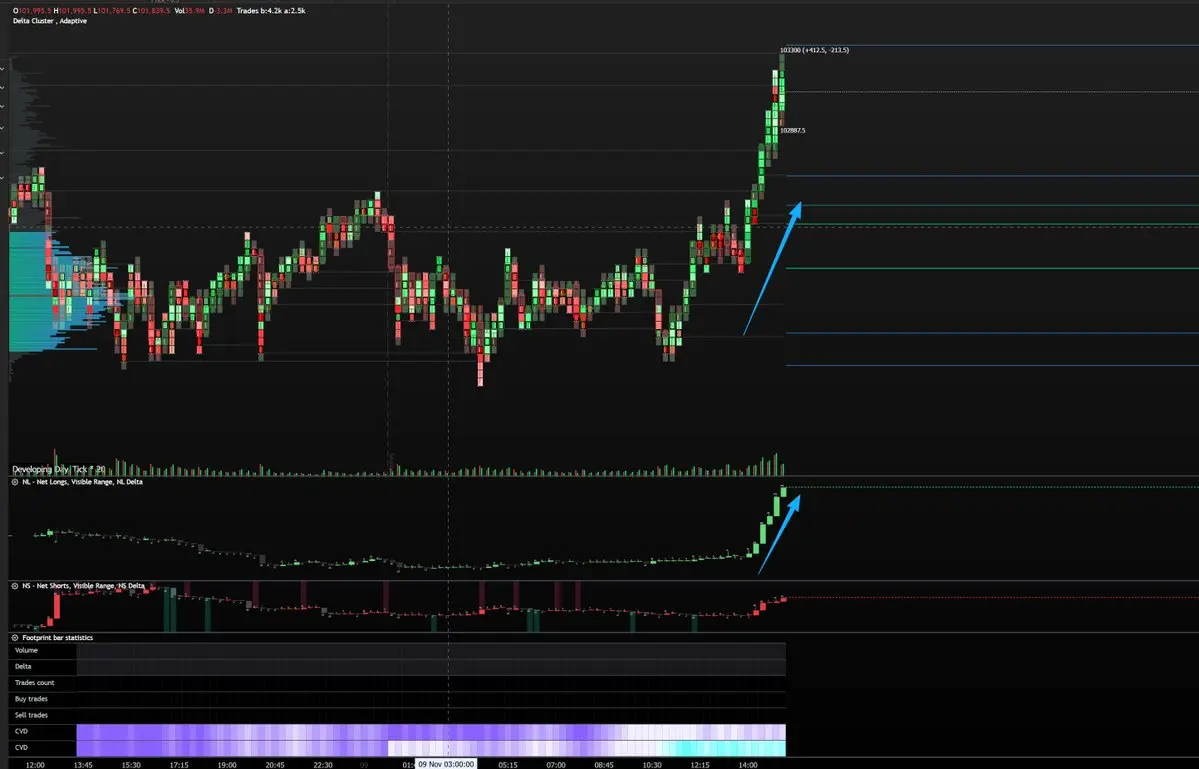Click the '09 Nov 03:00:00' crosshair time label

pos(446,764)
